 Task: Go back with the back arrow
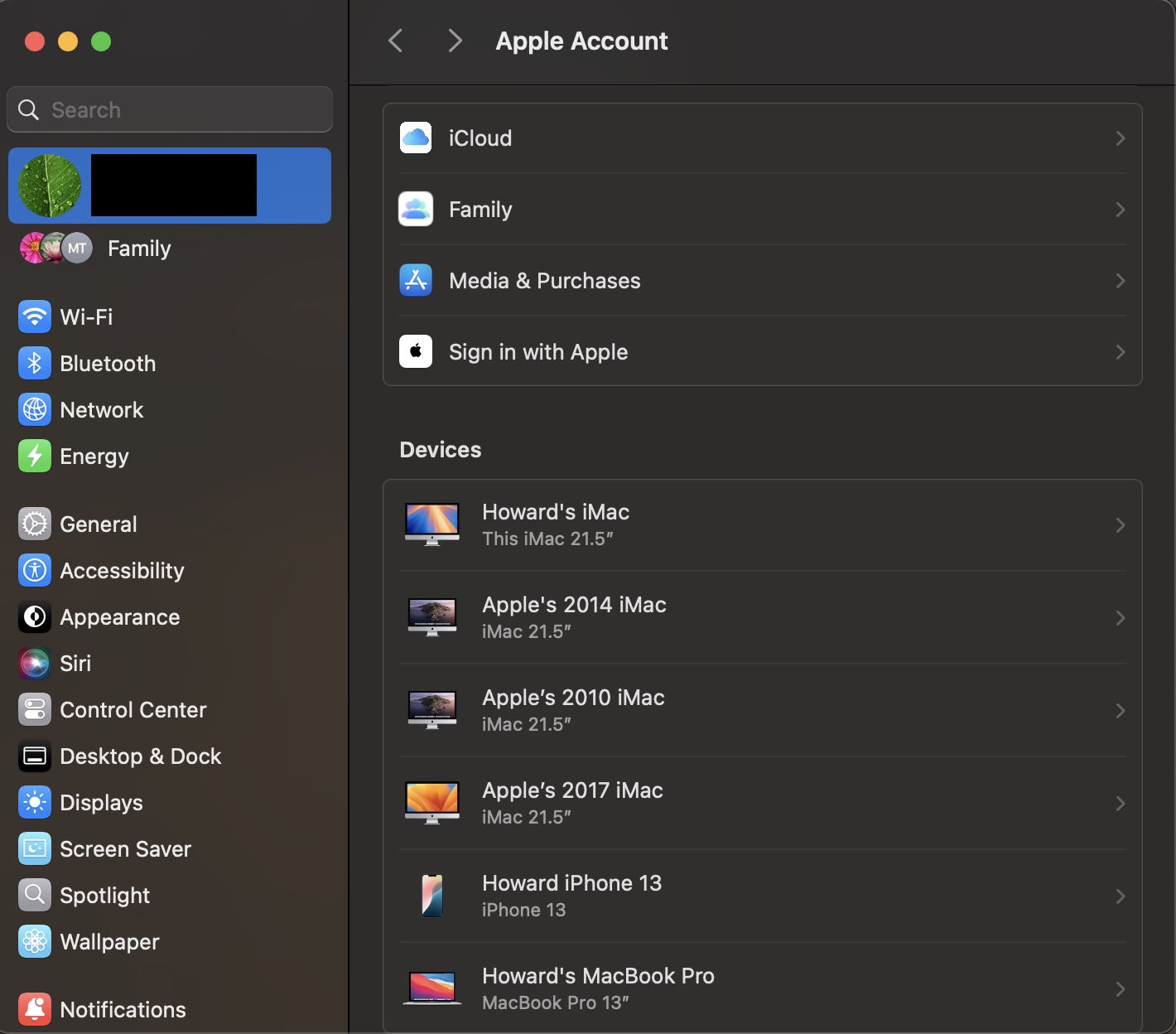[396, 41]
